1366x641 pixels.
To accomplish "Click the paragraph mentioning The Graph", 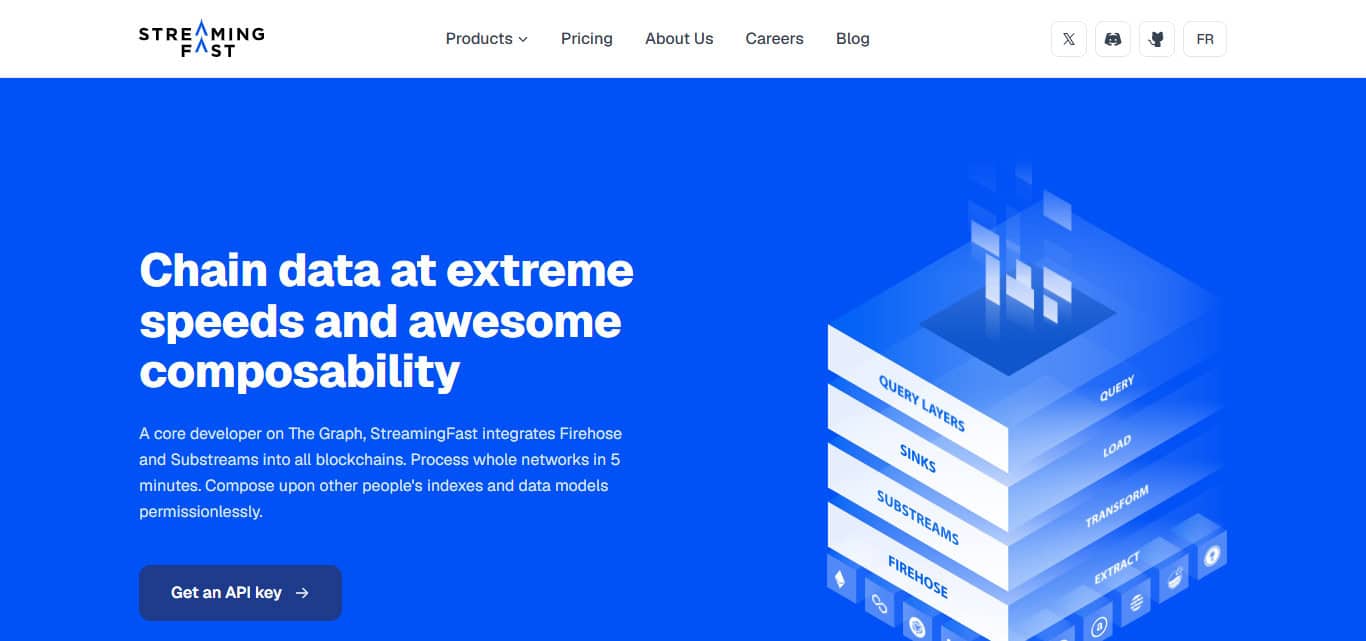I will click(381, 472).
